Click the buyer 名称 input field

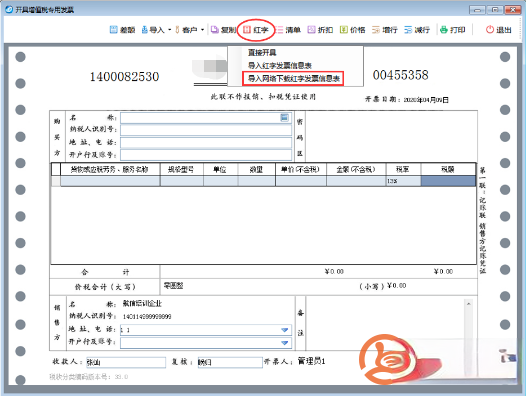206,118
